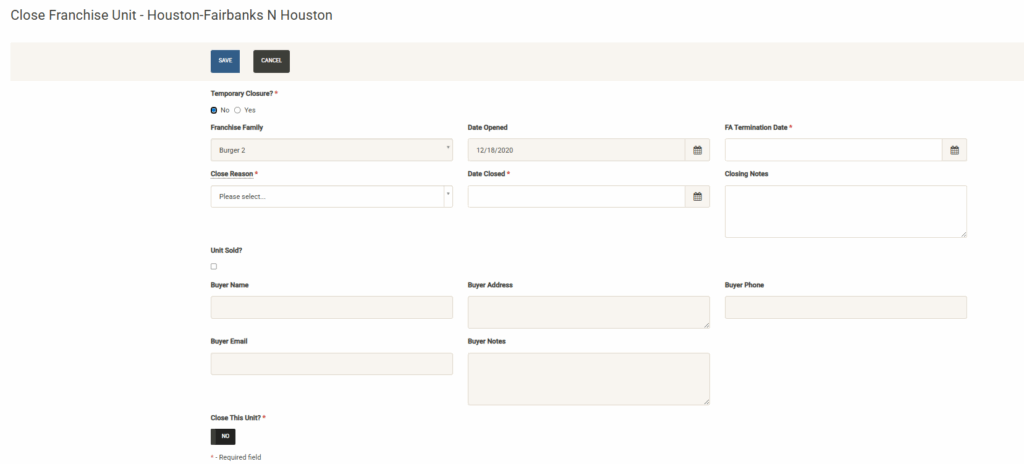Open the FA Termination Date calendar
Image resolution: width=1024 pixels, height=464 pixels.
[x=954, y=150]
